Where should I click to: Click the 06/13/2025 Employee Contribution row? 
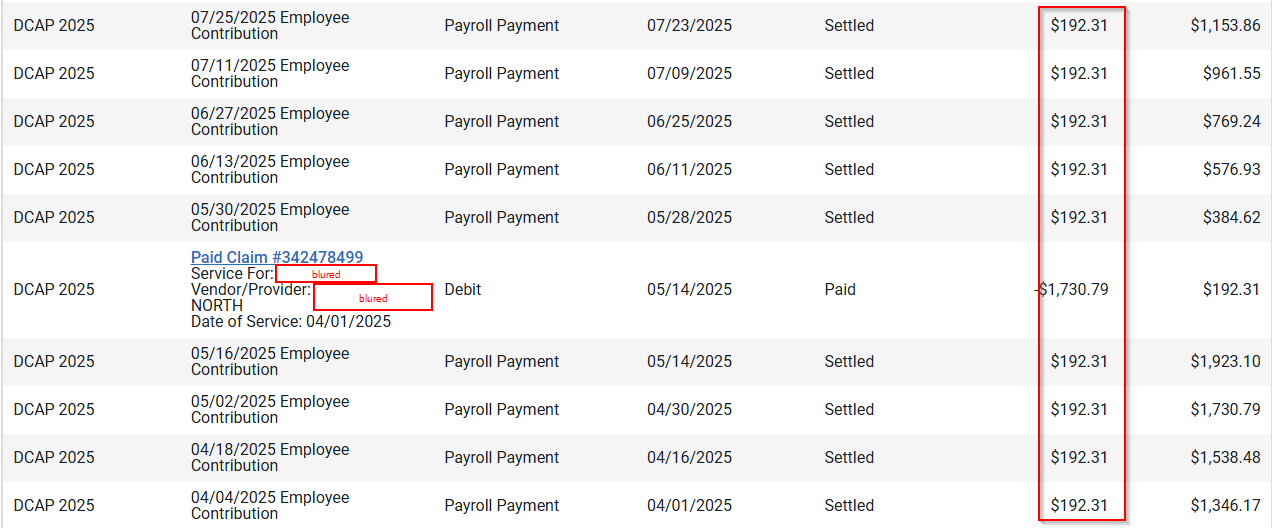click(x=636, y=170)
